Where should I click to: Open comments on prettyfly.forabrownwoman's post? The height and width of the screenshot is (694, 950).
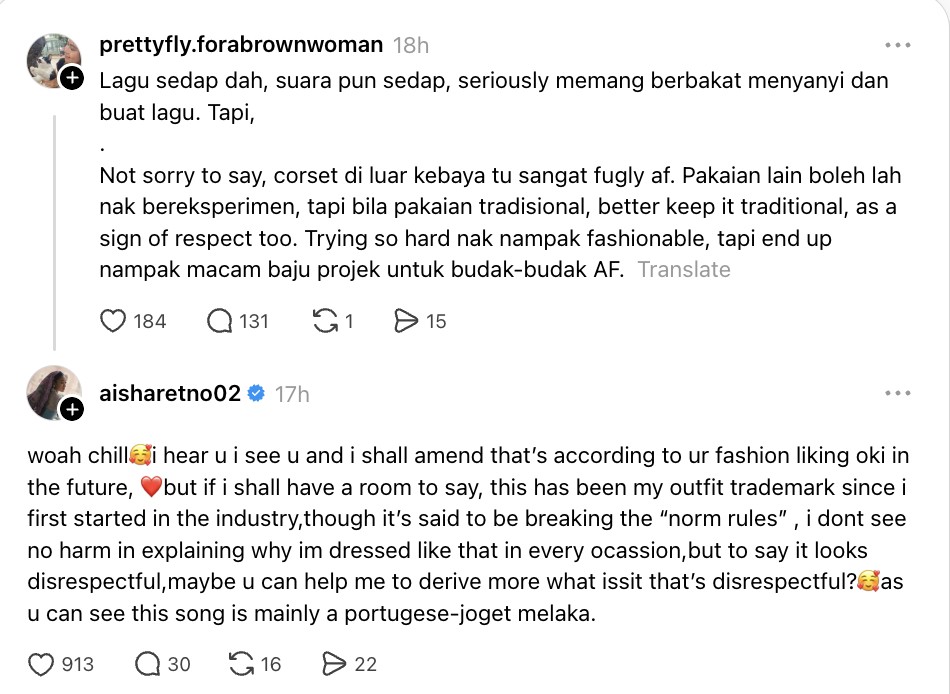[220, 321]
